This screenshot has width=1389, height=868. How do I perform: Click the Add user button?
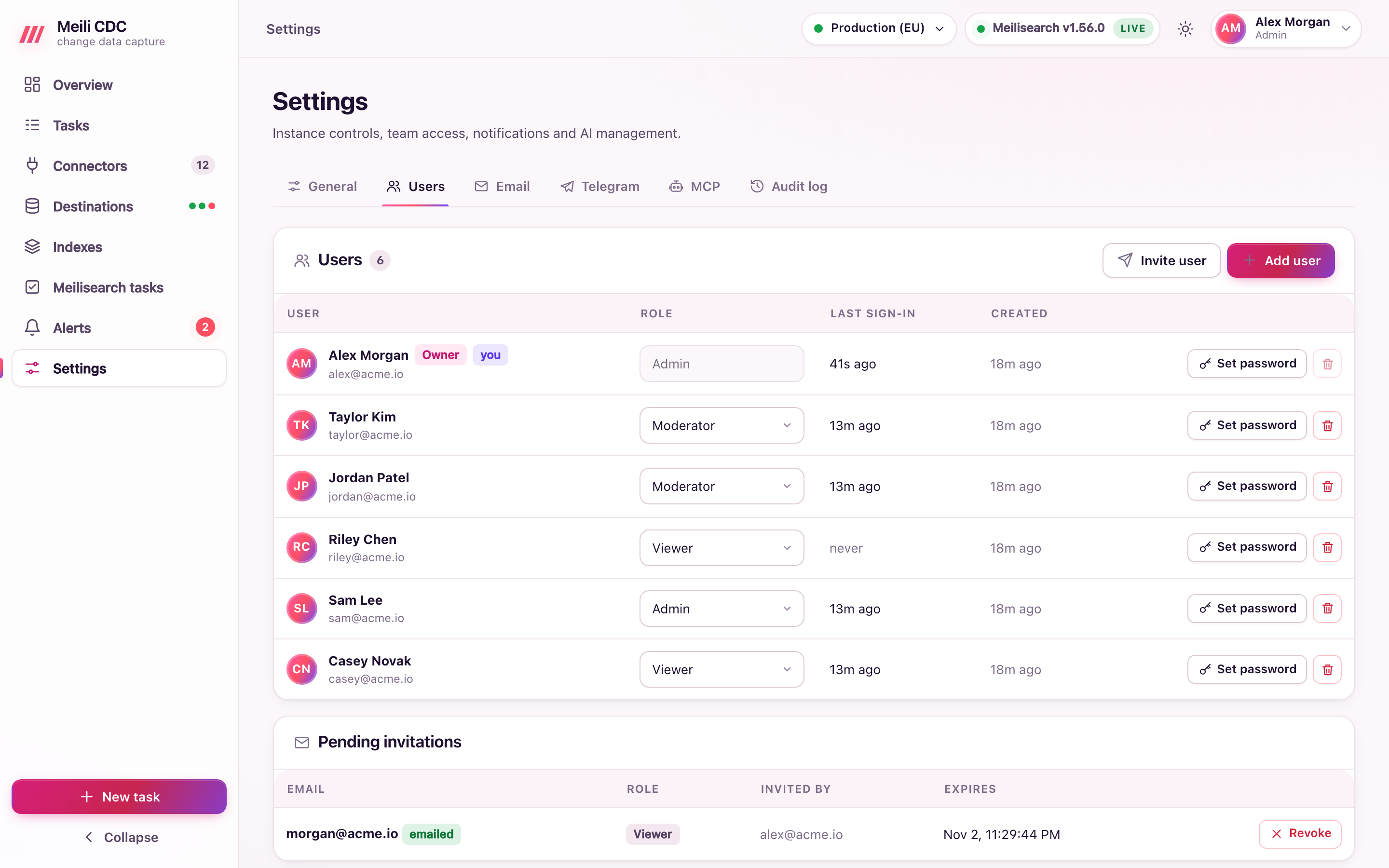tap(1280, 260)
